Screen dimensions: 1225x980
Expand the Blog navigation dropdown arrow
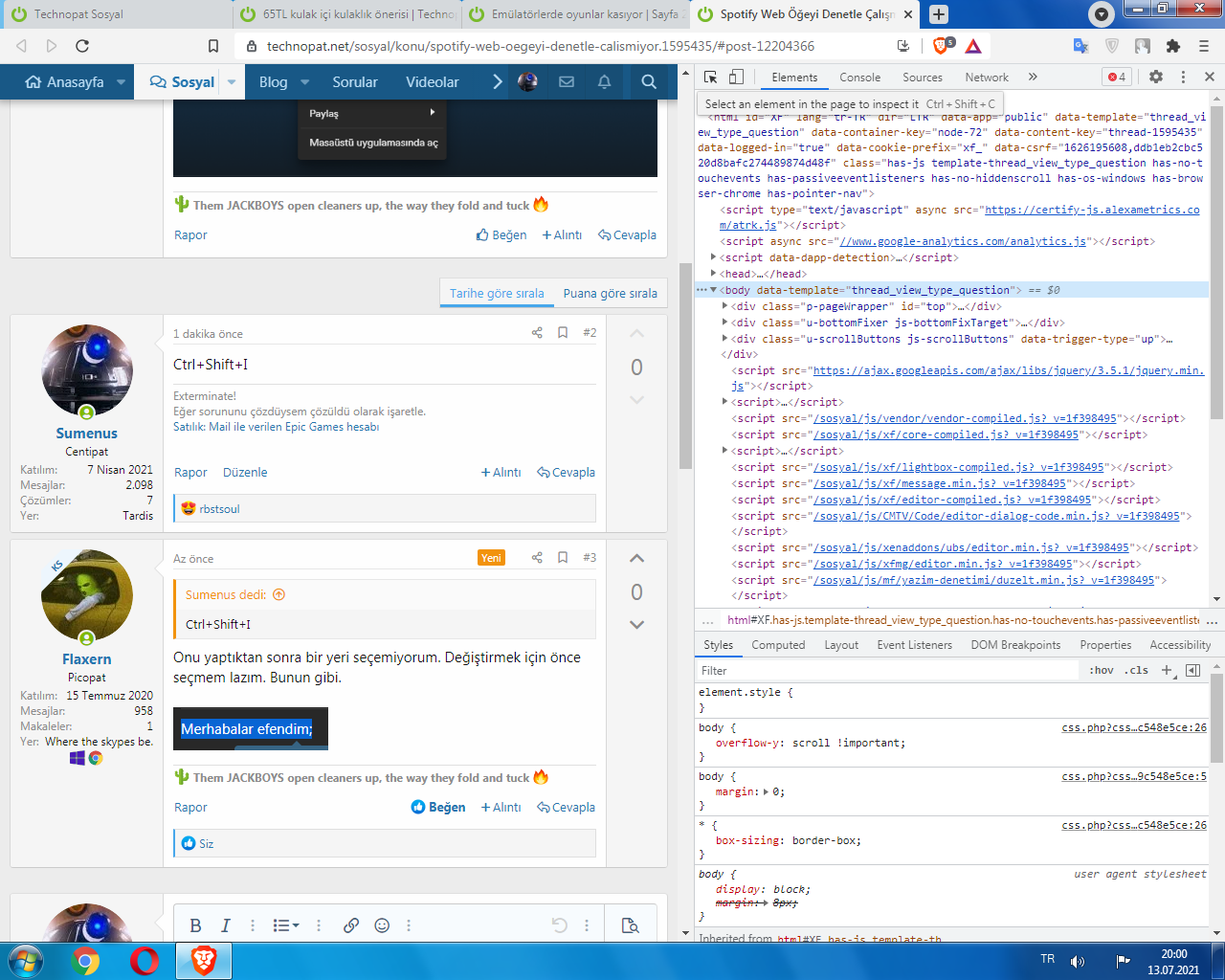click(x=305, y=82)
